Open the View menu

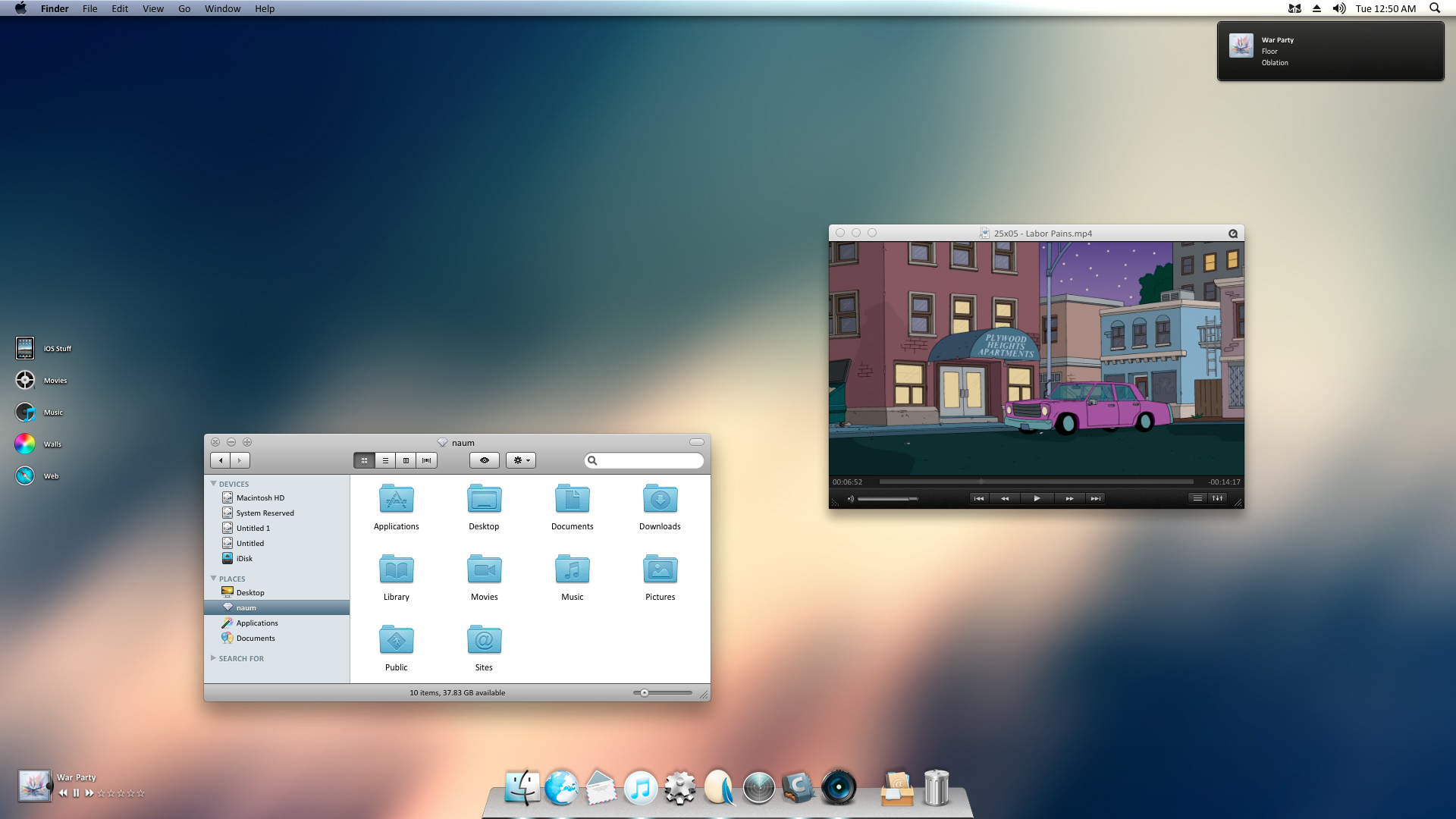pyautogui.click(x=153, y=8)
